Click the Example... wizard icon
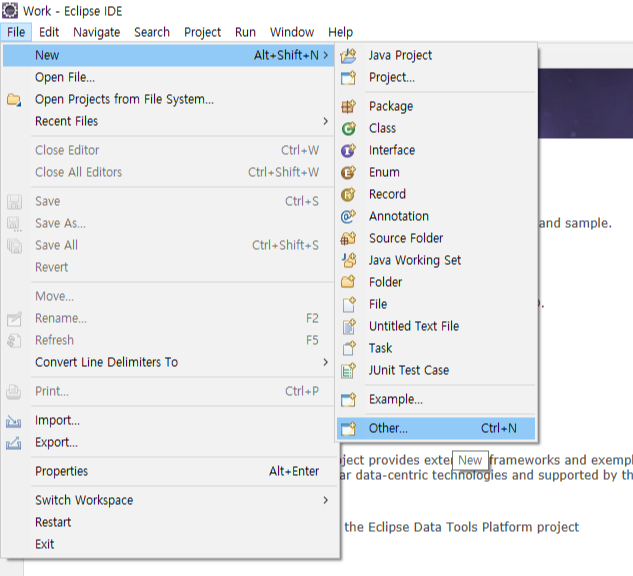 coord(348,400)
